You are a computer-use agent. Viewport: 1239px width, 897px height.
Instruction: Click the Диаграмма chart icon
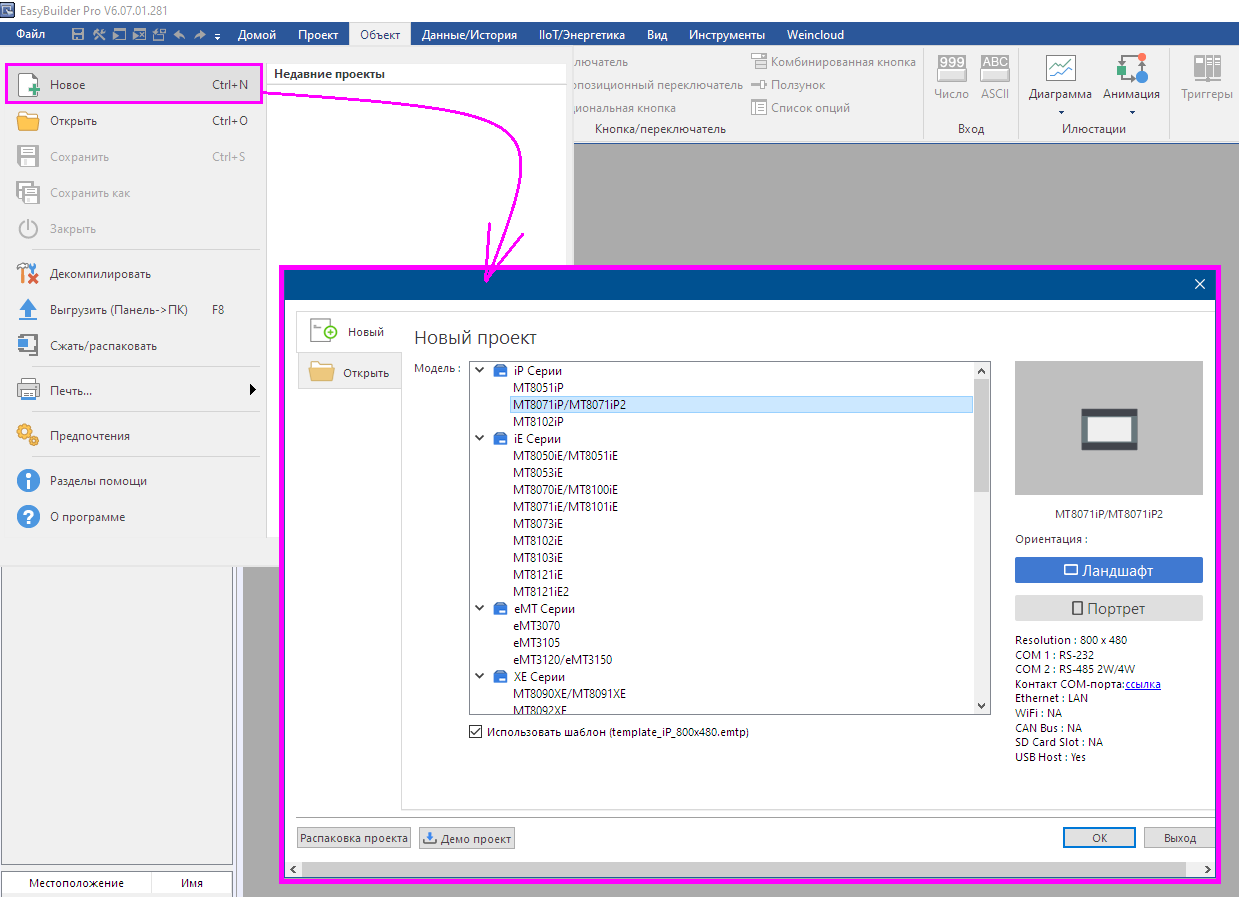tap(1060, 68)
